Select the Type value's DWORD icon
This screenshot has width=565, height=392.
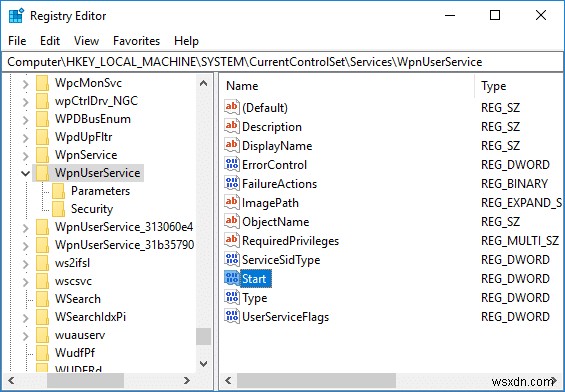pos(232,298)
